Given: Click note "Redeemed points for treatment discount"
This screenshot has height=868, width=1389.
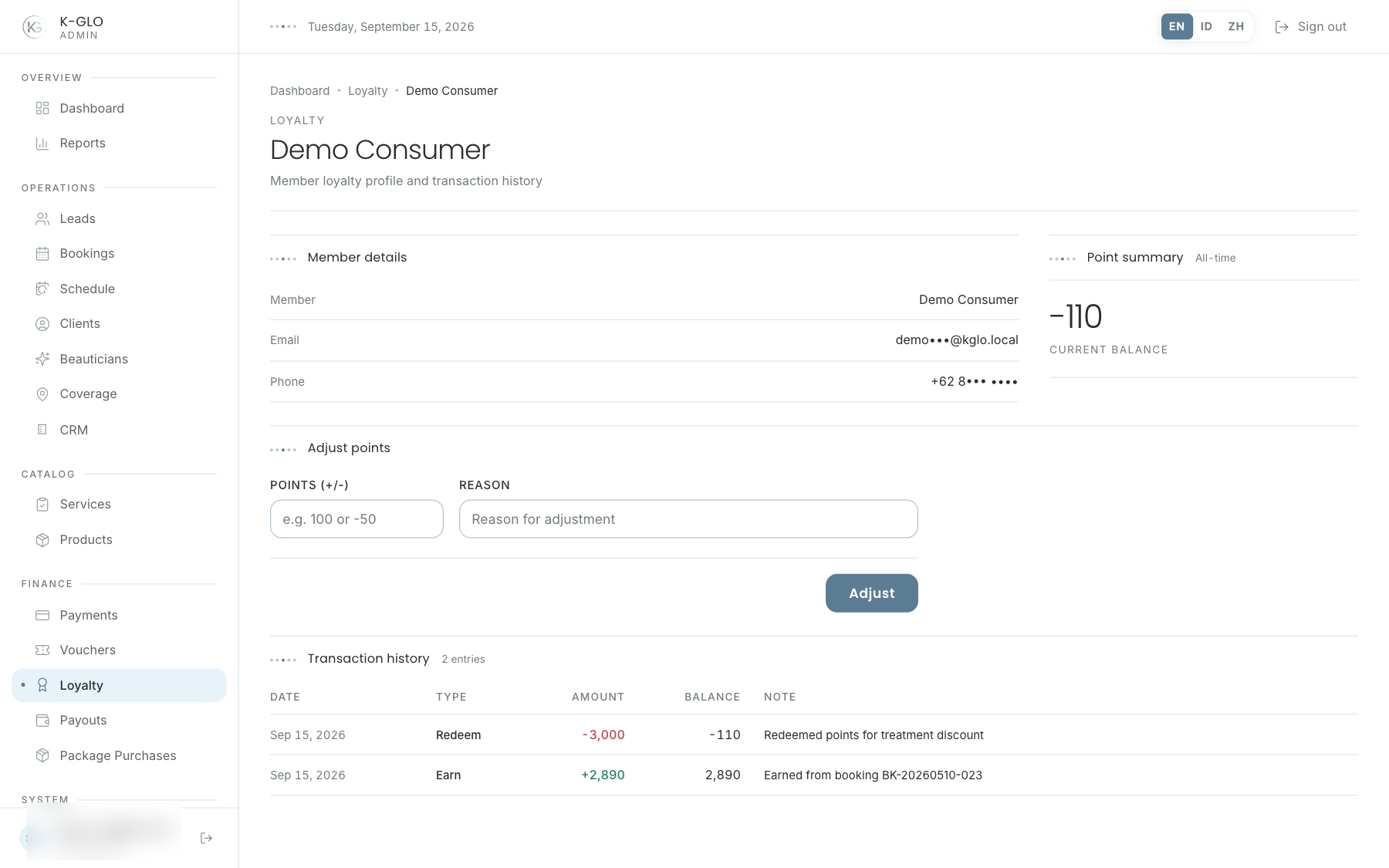Looking at the screenshot, I should click(x=874, y=735).
